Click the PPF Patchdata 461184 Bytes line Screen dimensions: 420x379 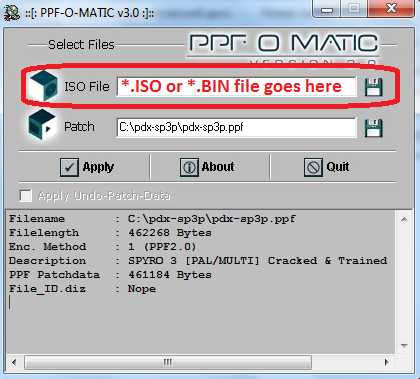click(110, 275)
